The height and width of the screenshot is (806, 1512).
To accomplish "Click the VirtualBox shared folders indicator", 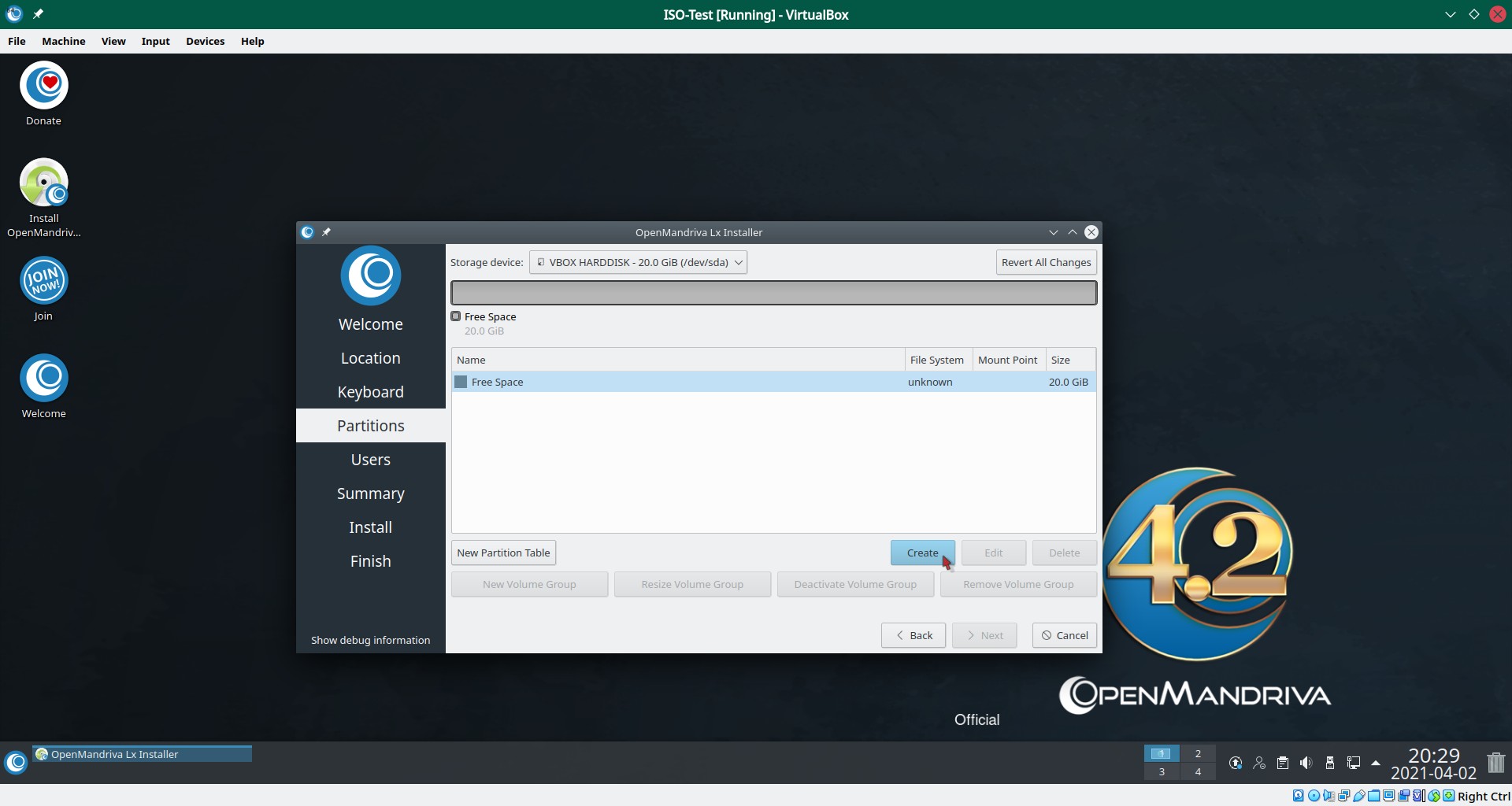I will coord(1373,796).
